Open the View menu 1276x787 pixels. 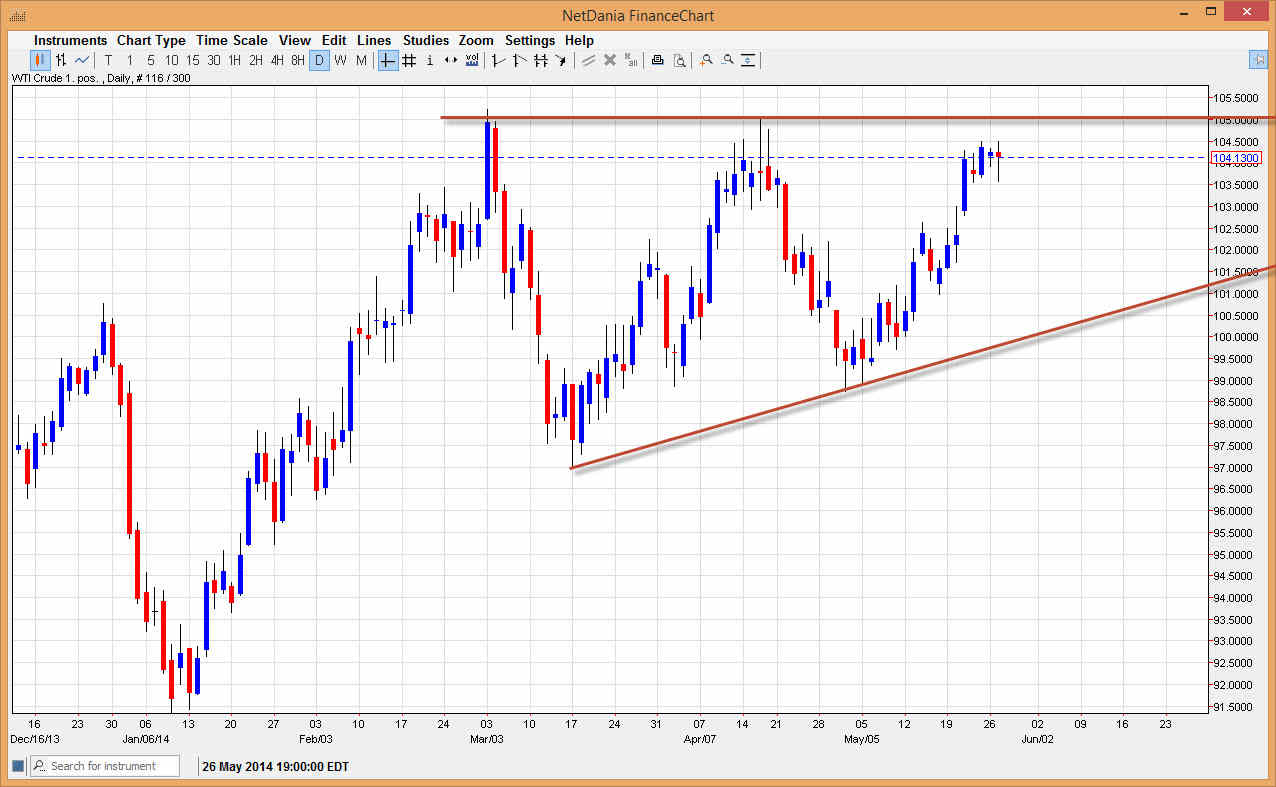[x=295, y=40]
